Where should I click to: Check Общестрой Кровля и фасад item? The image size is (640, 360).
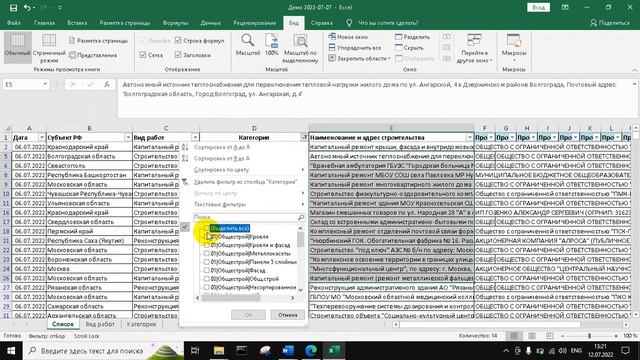[207, 245]
